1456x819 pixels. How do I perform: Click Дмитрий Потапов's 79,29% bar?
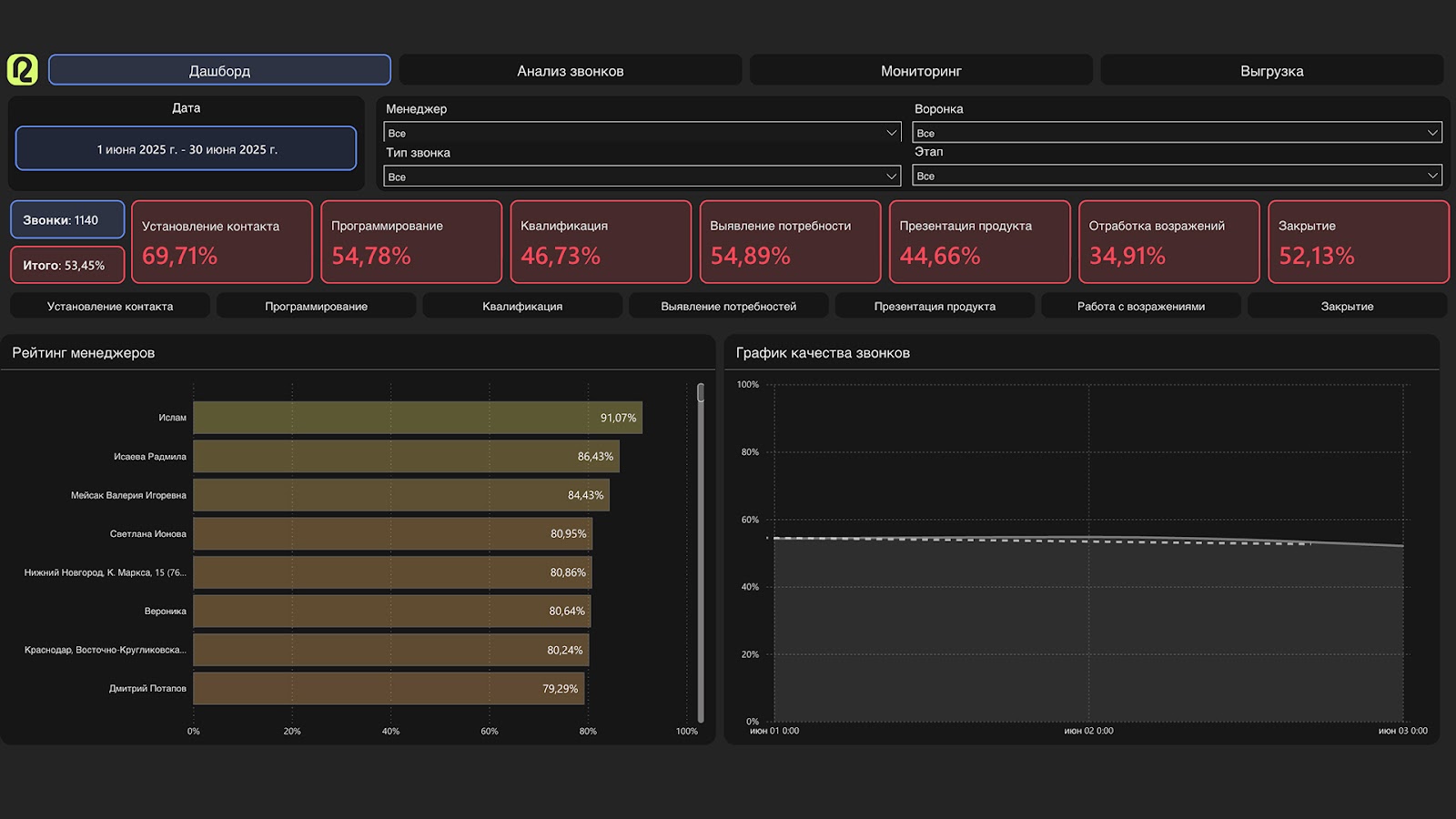pos(389,689)
